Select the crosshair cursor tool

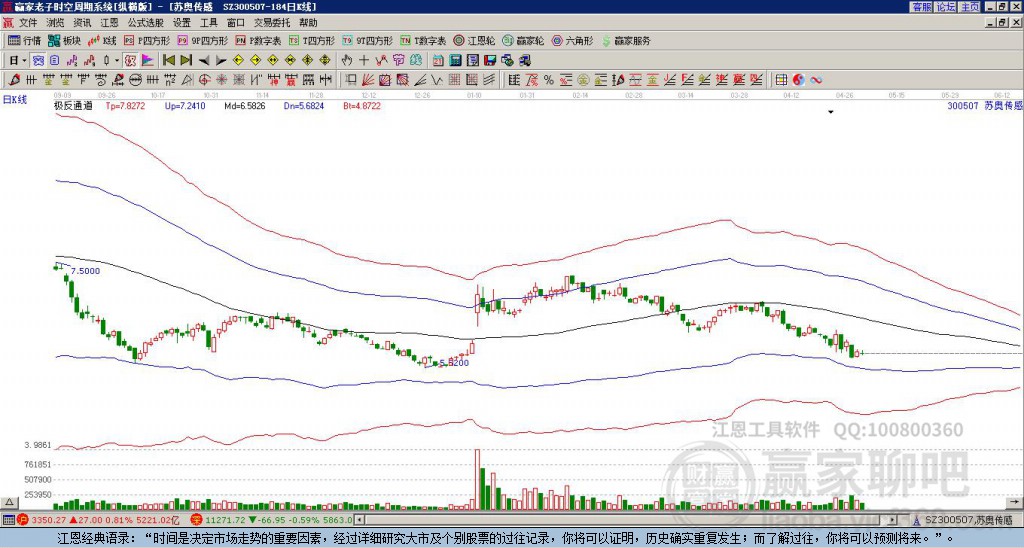point(364,61)
